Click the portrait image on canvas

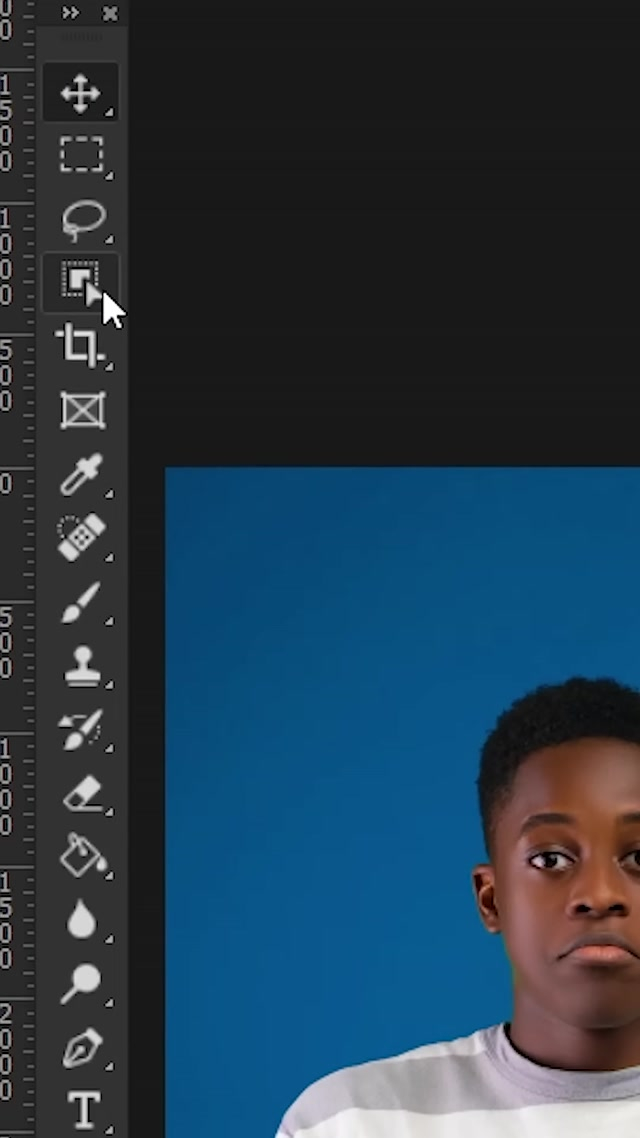[x=403, y=802]
